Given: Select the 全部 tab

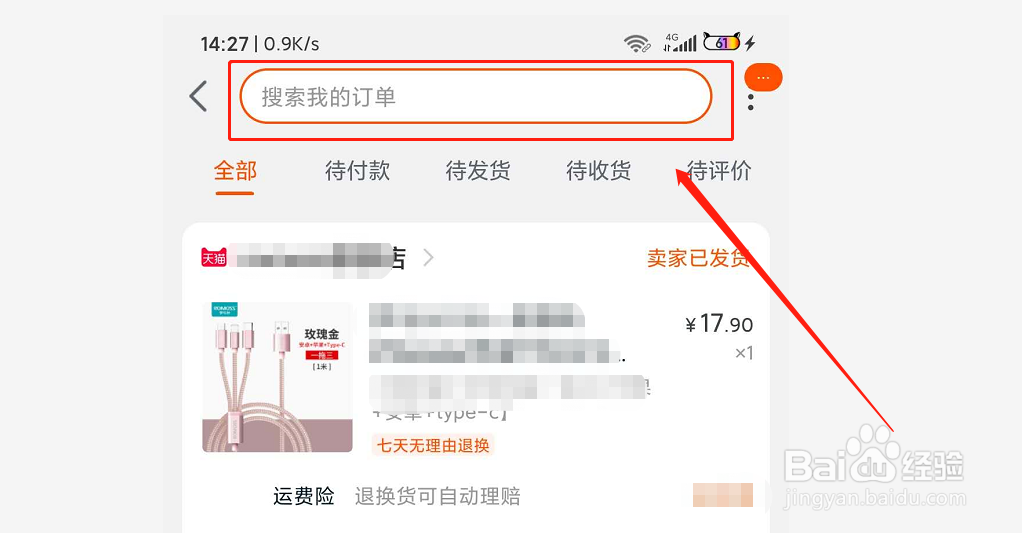Looking at the screenshot, I should pyautogui.click(x=235, y=171).
